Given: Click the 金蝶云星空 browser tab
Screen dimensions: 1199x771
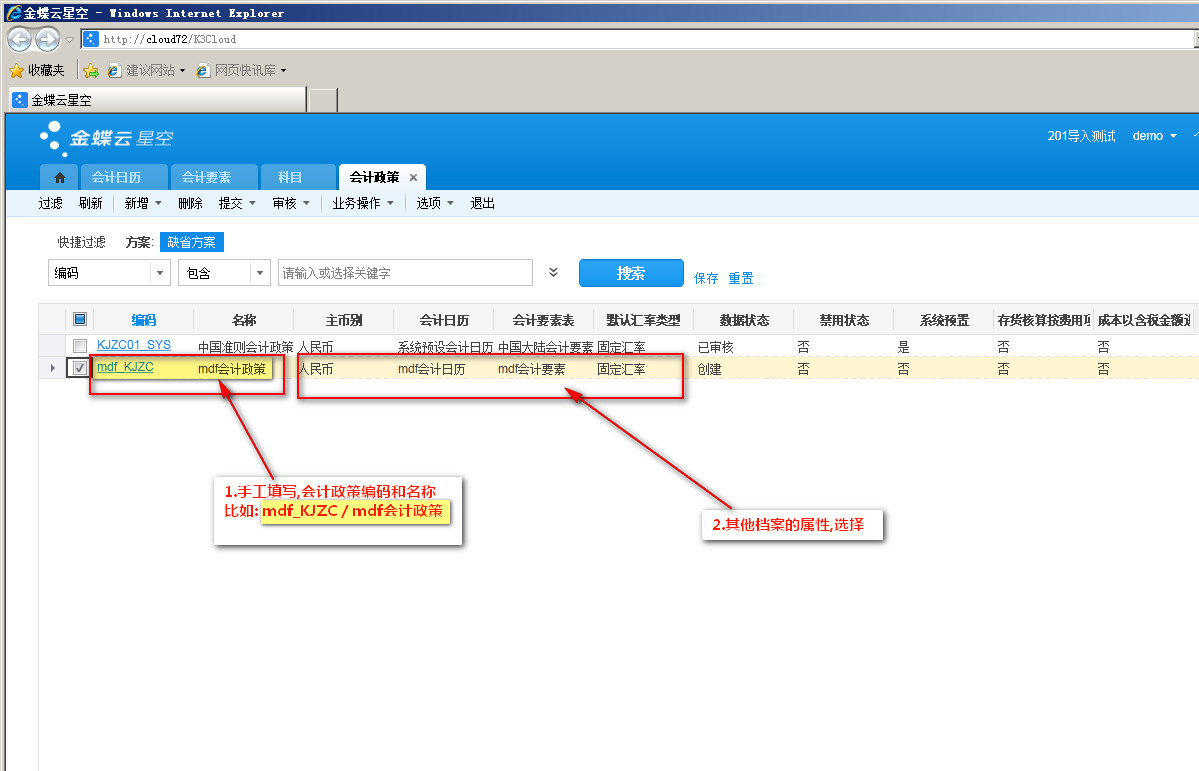Looking at the screenshot, I should [157, 100].
